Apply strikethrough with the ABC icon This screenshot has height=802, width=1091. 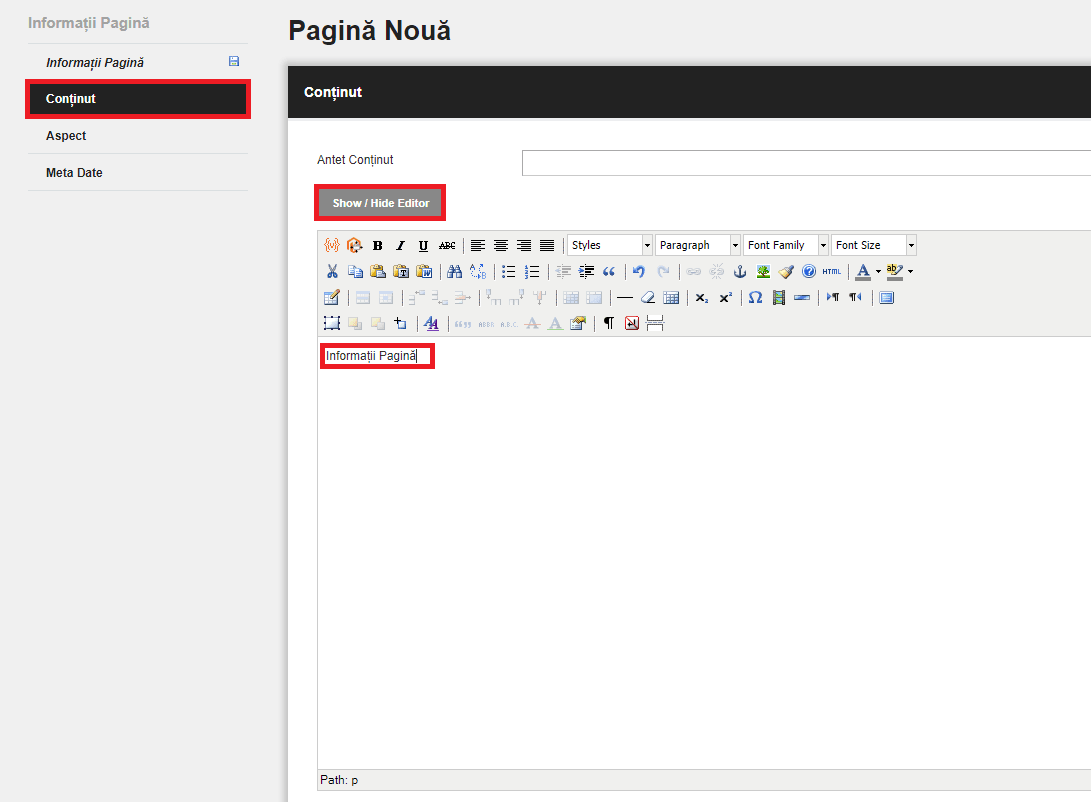447,246
